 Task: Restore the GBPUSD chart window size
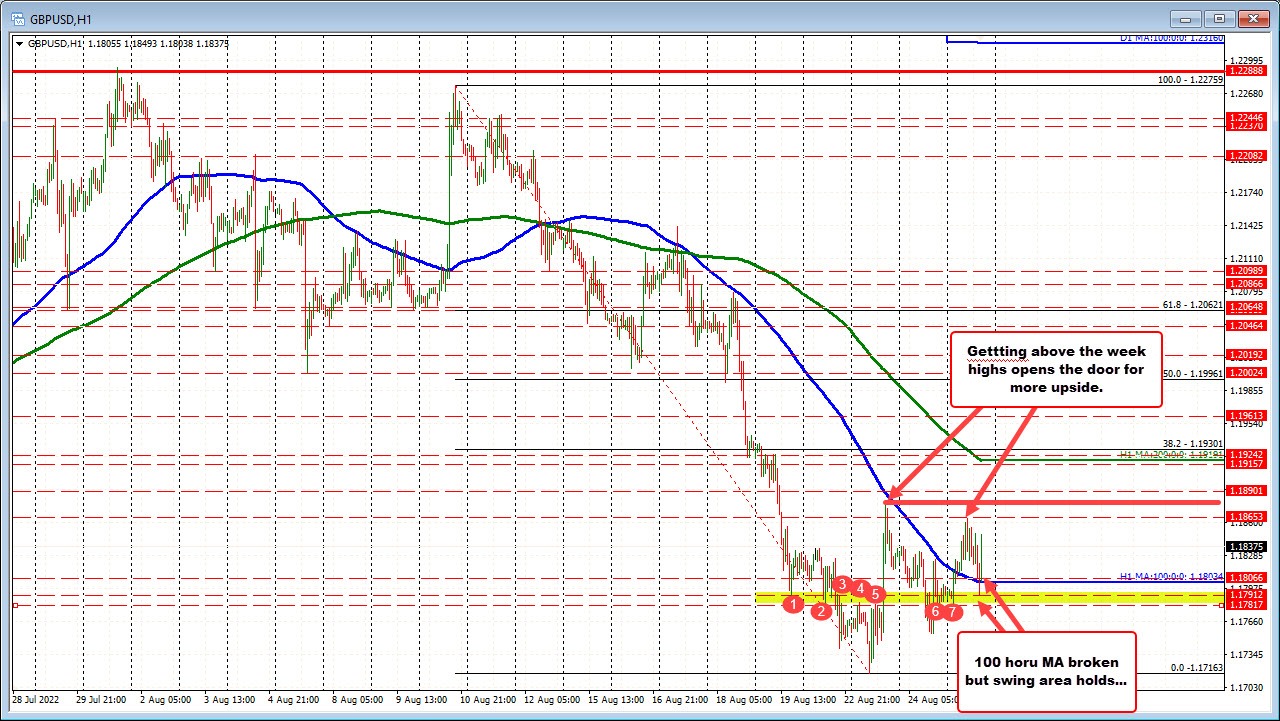click(x=1218, y=18)
